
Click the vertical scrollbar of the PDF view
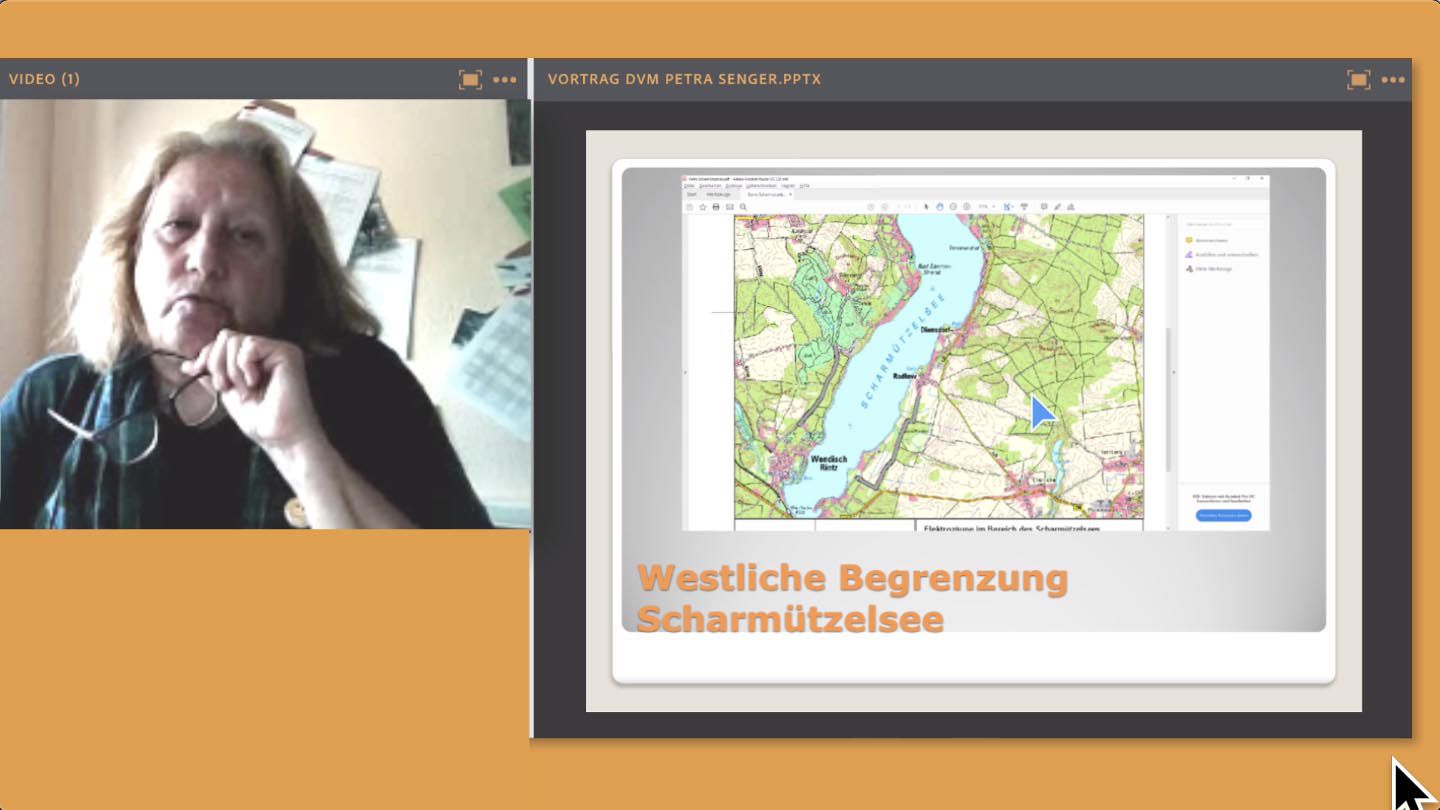pyautogui.click(x=1167, y=400)
